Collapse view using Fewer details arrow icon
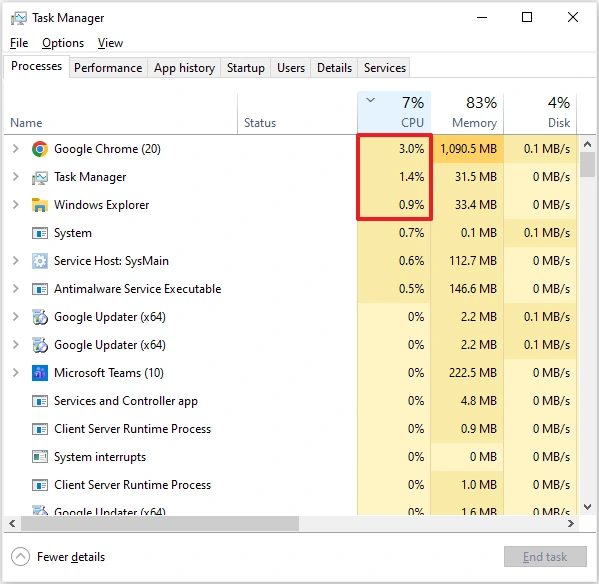 (x=20, y=557)
